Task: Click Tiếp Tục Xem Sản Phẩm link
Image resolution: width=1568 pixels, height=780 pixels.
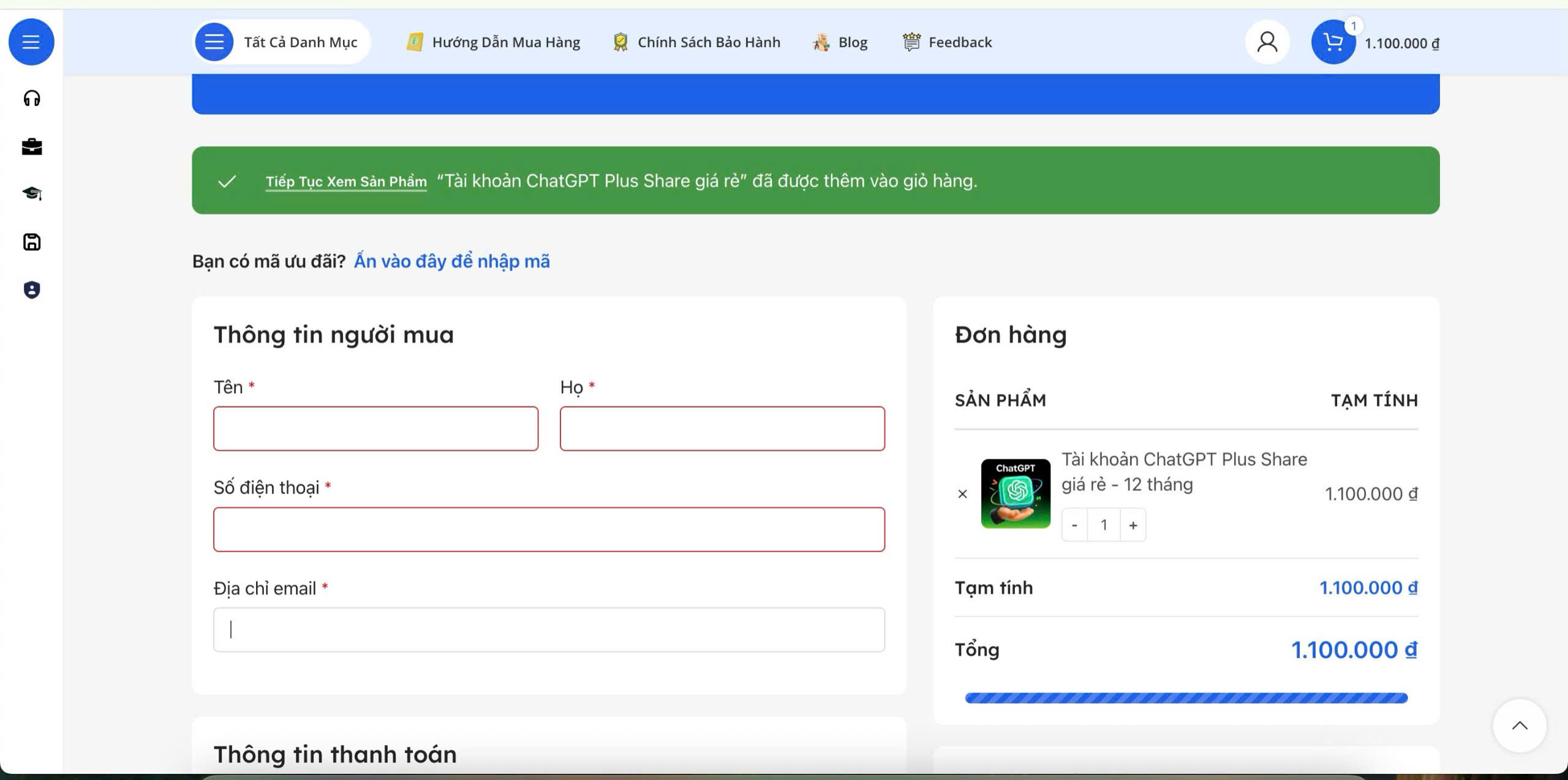Action: point(346,181)
